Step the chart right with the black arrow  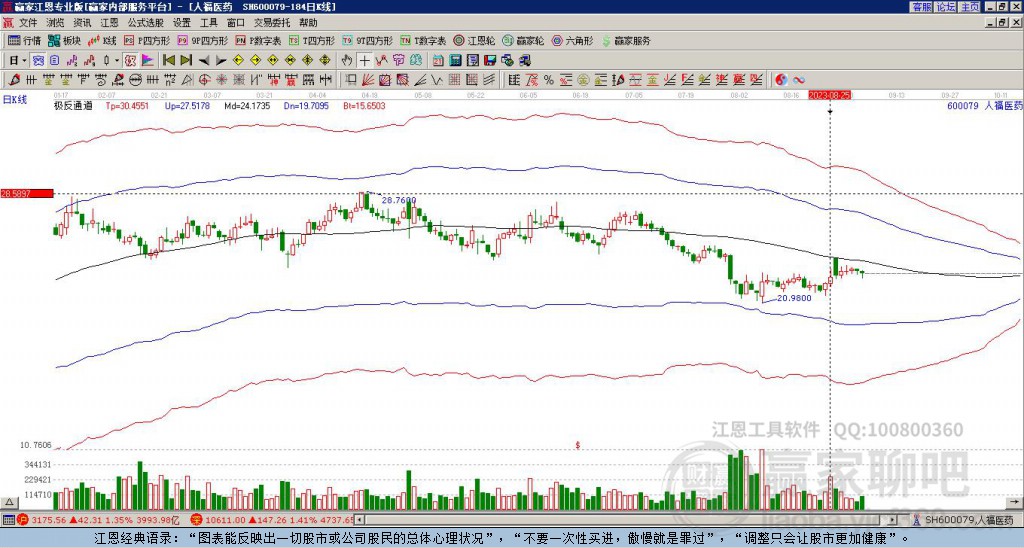tap(221, 61)
